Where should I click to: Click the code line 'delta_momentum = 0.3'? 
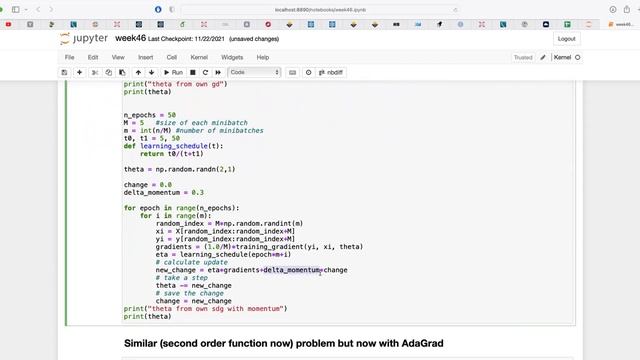[x=164, y=193]
